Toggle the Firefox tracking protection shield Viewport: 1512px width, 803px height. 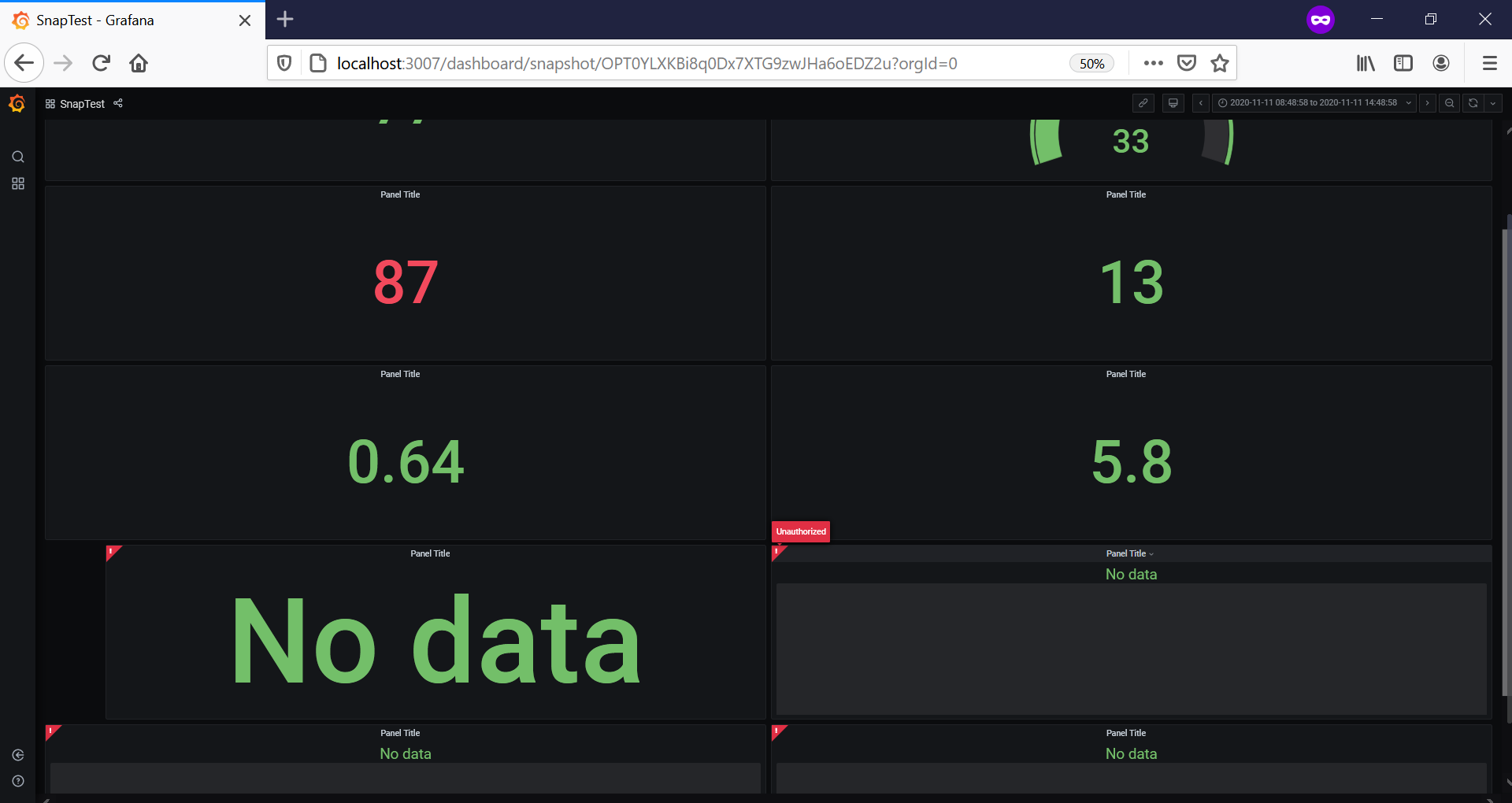[x=283, y=63]
